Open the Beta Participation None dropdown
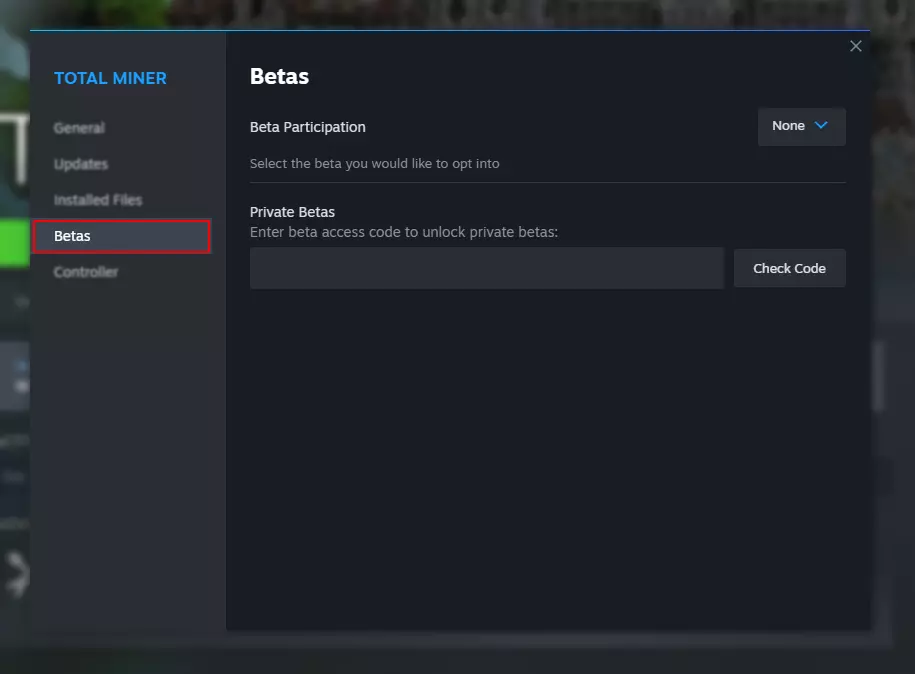Screen dimensions: 915x674 (x=801, y=126)
